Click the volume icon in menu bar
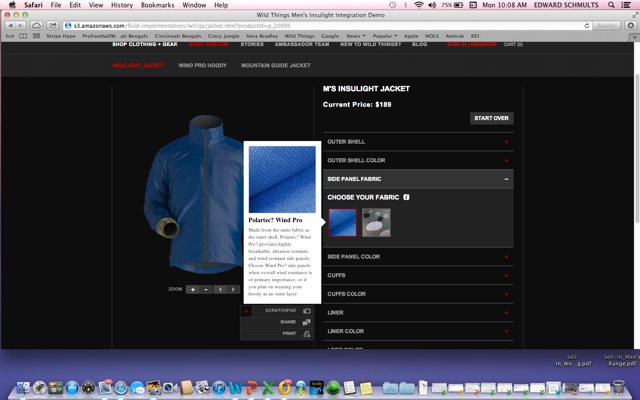This screenshot has height=400, width=640. point(432,5)
